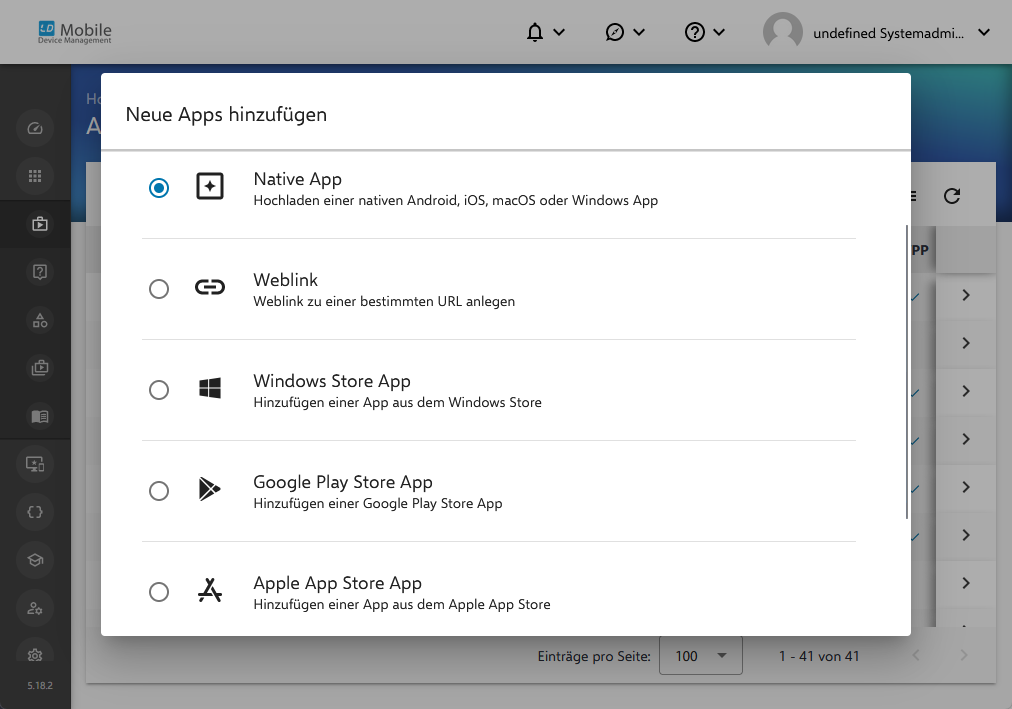
Task: Expand the compass menu dropdown arrow
Action: coord(639,32)
